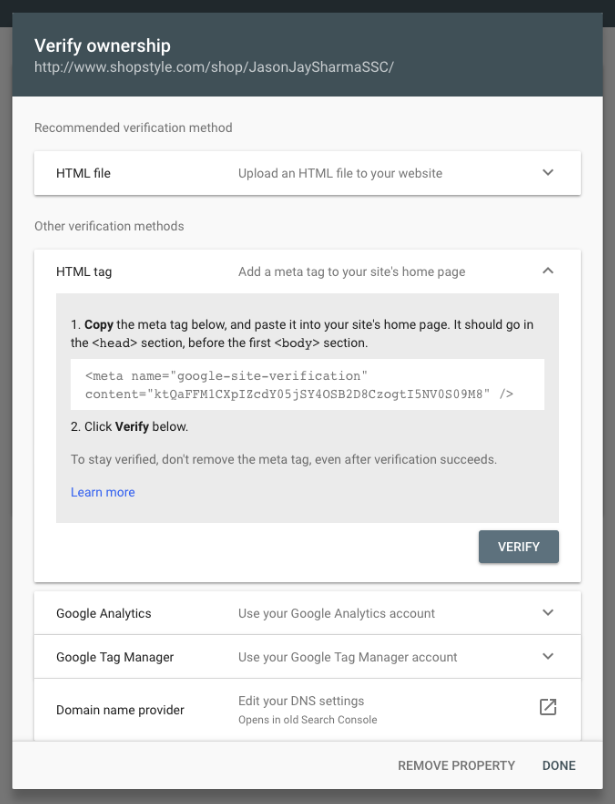Click the shopstyle property URL text
Screen dimensions: 615x804
click(x=214, y=68)
